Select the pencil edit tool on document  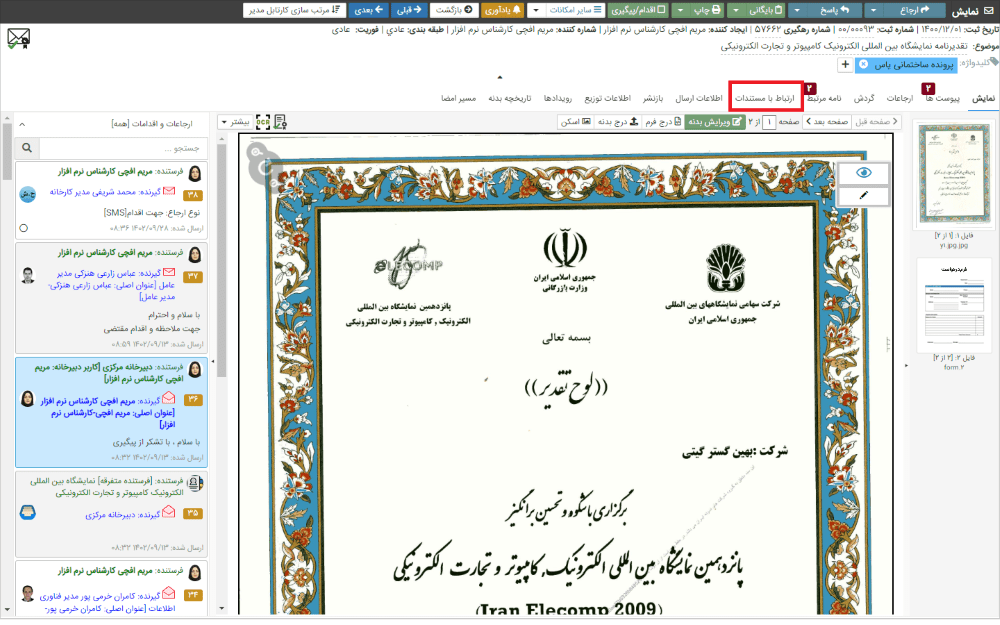click(x=864, y=195)
